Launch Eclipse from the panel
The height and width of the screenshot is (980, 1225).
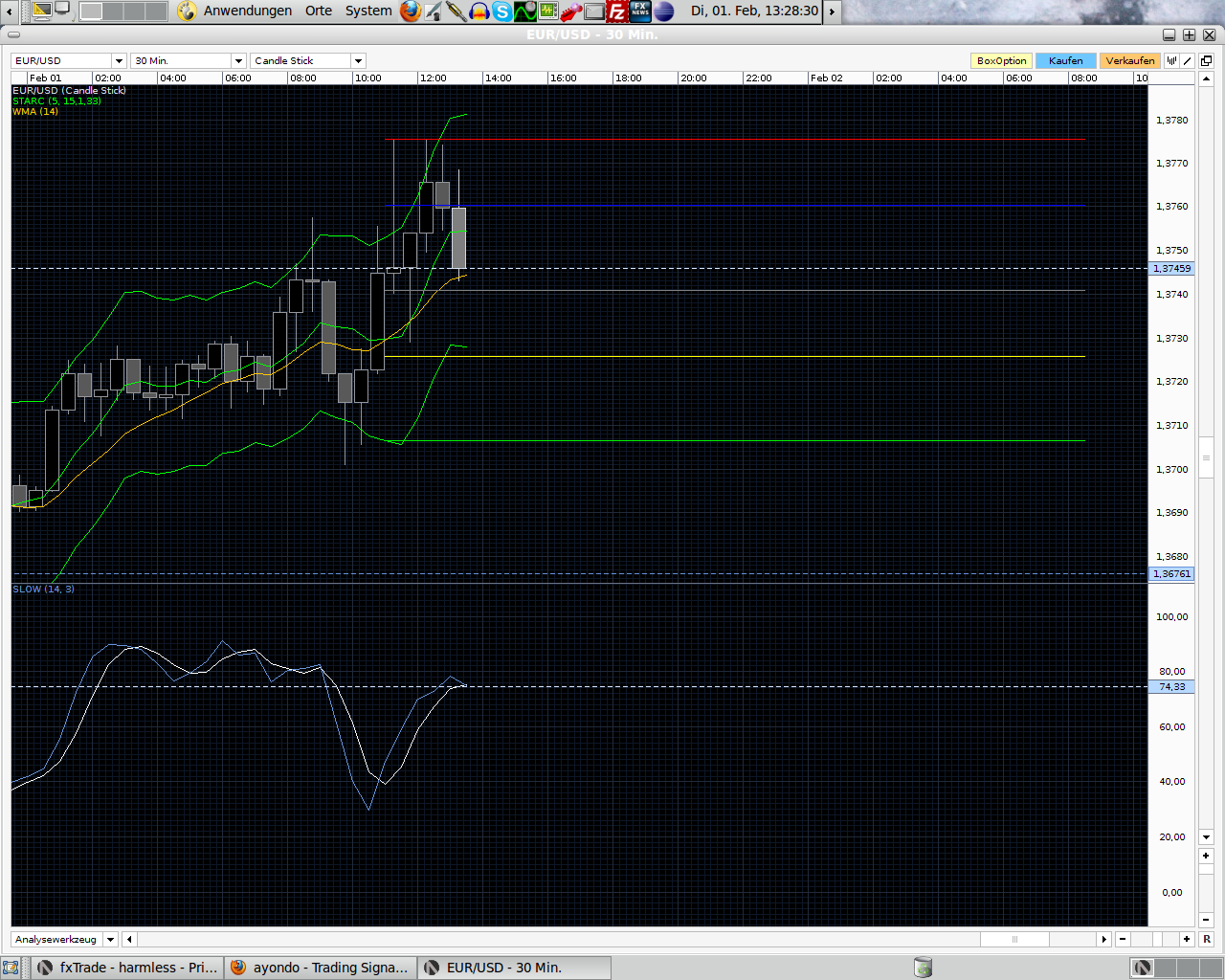click(661, 12)
